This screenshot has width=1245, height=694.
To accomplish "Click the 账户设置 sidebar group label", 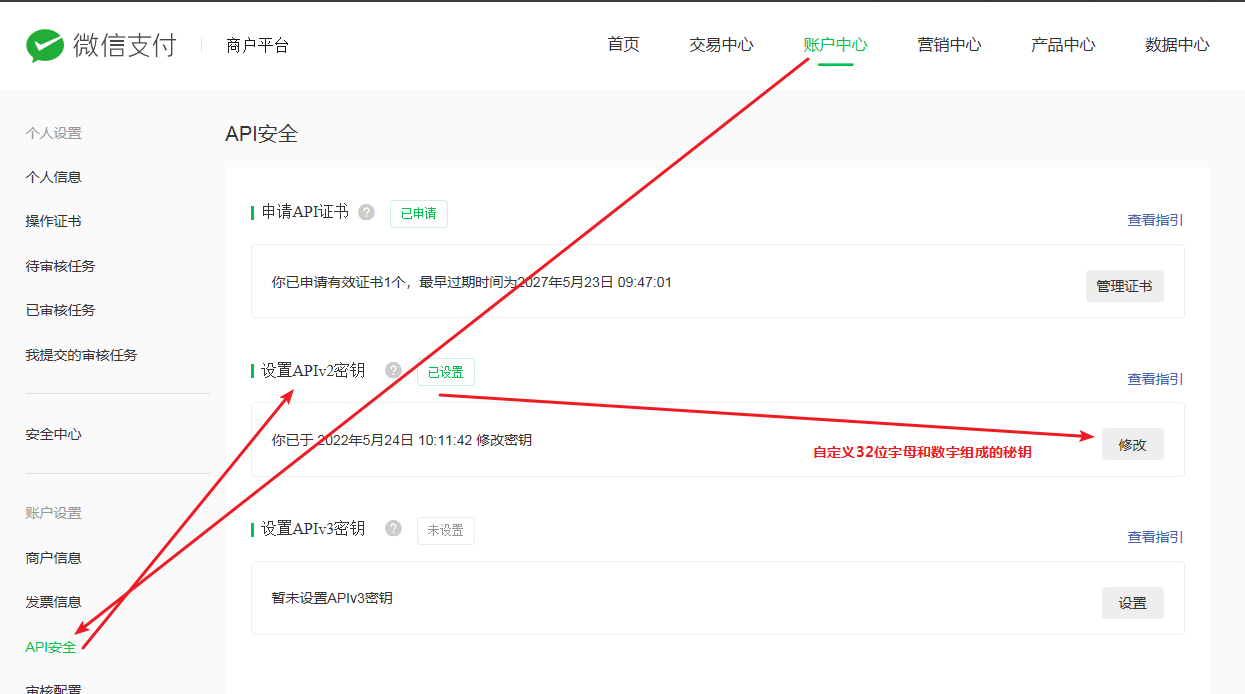I will pyautogui.click(x=53, y=513).
